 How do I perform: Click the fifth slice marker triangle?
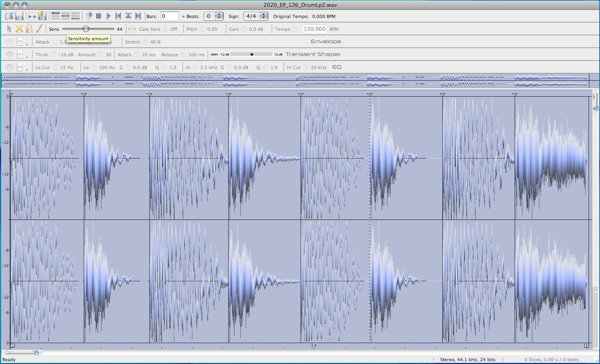click(301, 94)
